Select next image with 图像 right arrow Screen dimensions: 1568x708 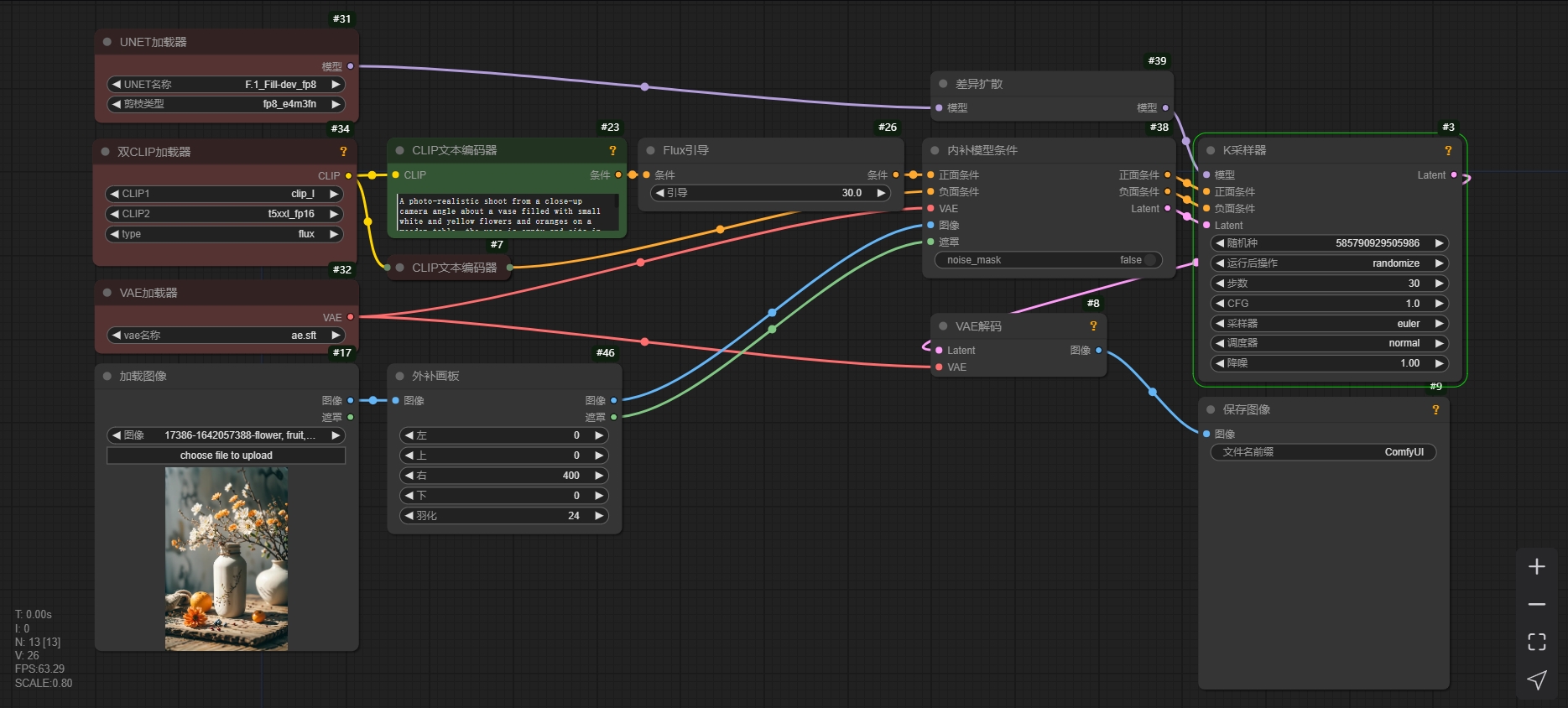point(336,435)
